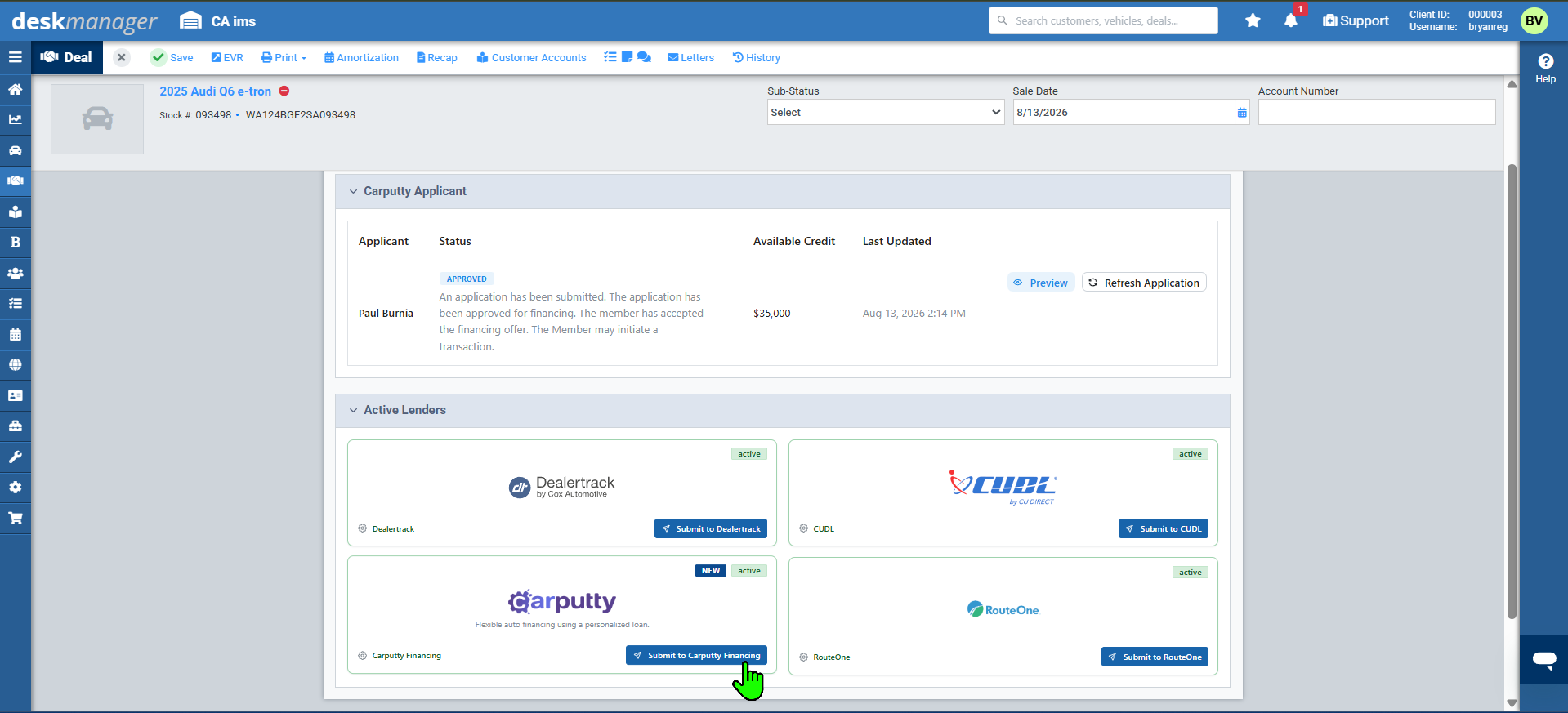Open the live chat bubble widget
This screenshot has width=1568, height=713.
[1543, 659]
